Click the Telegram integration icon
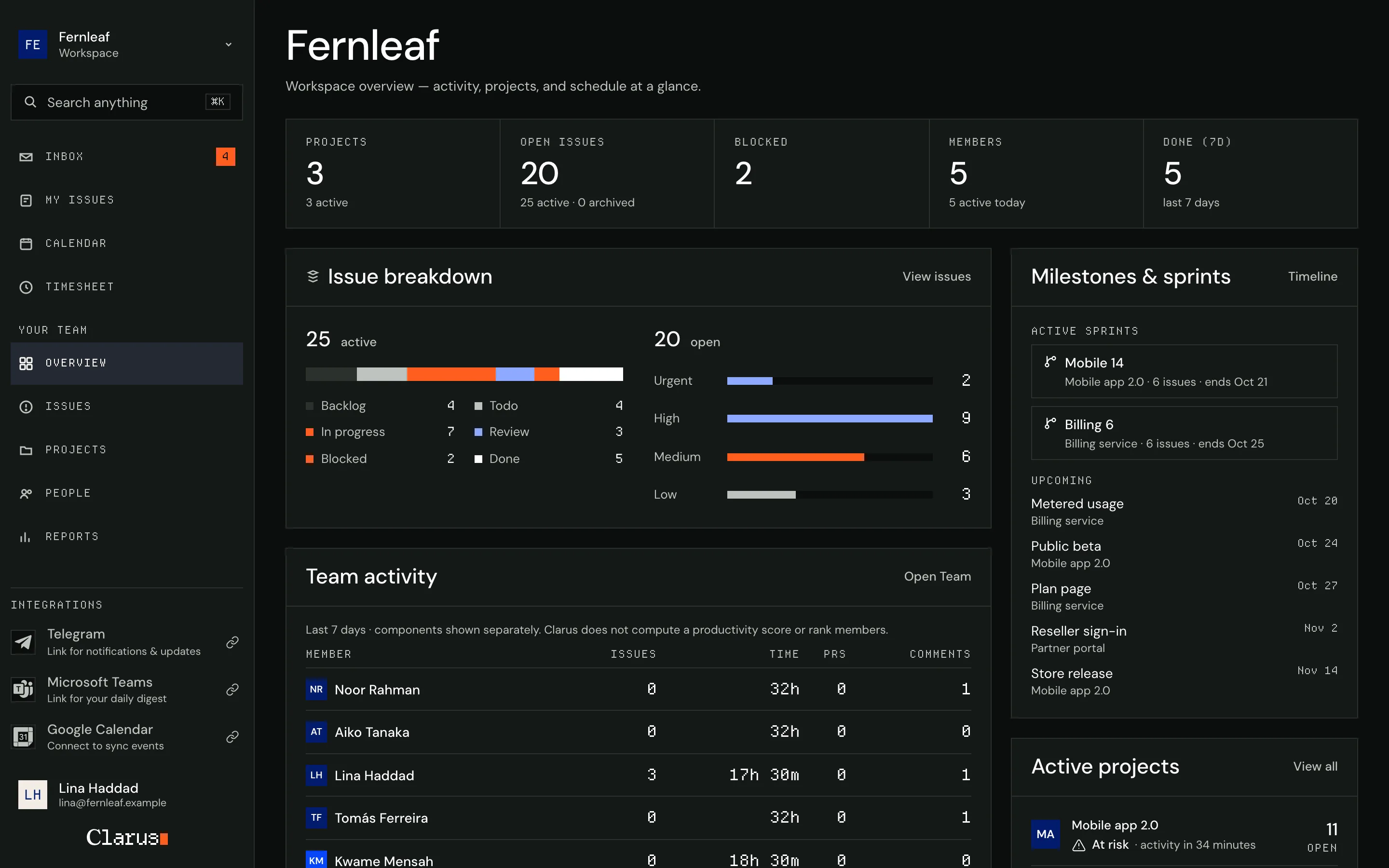 (24, 642)
